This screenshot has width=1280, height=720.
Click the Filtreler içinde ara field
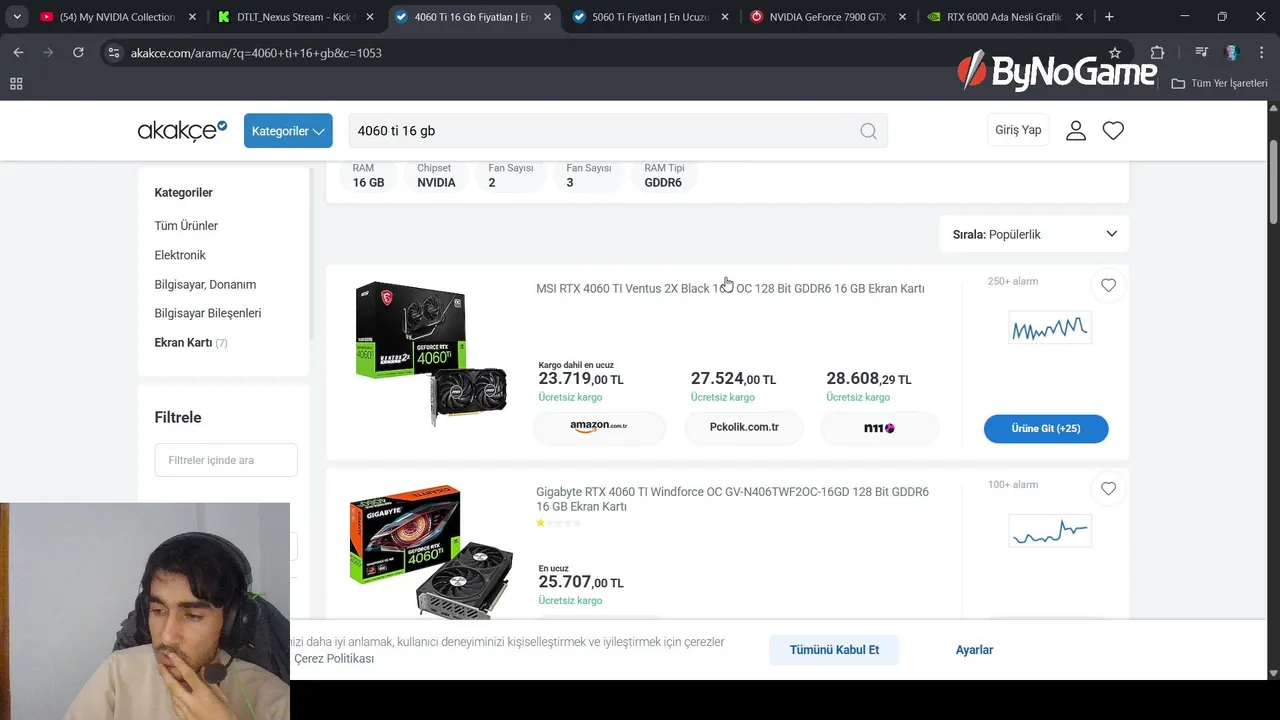[226, 460]
